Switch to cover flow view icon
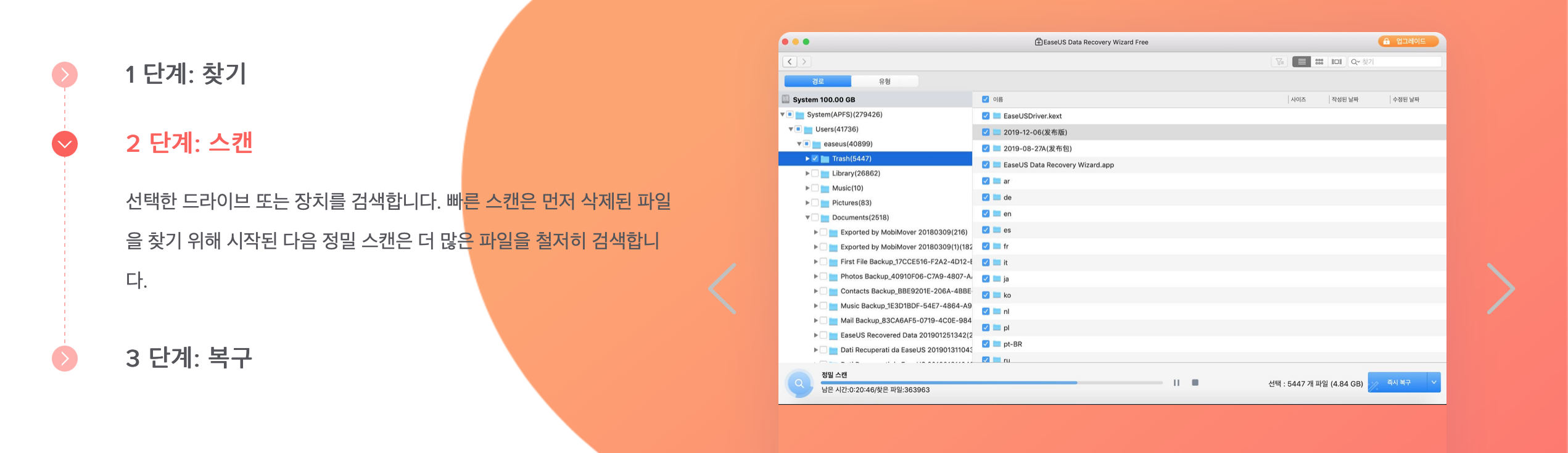 [x=1337, y=62]
